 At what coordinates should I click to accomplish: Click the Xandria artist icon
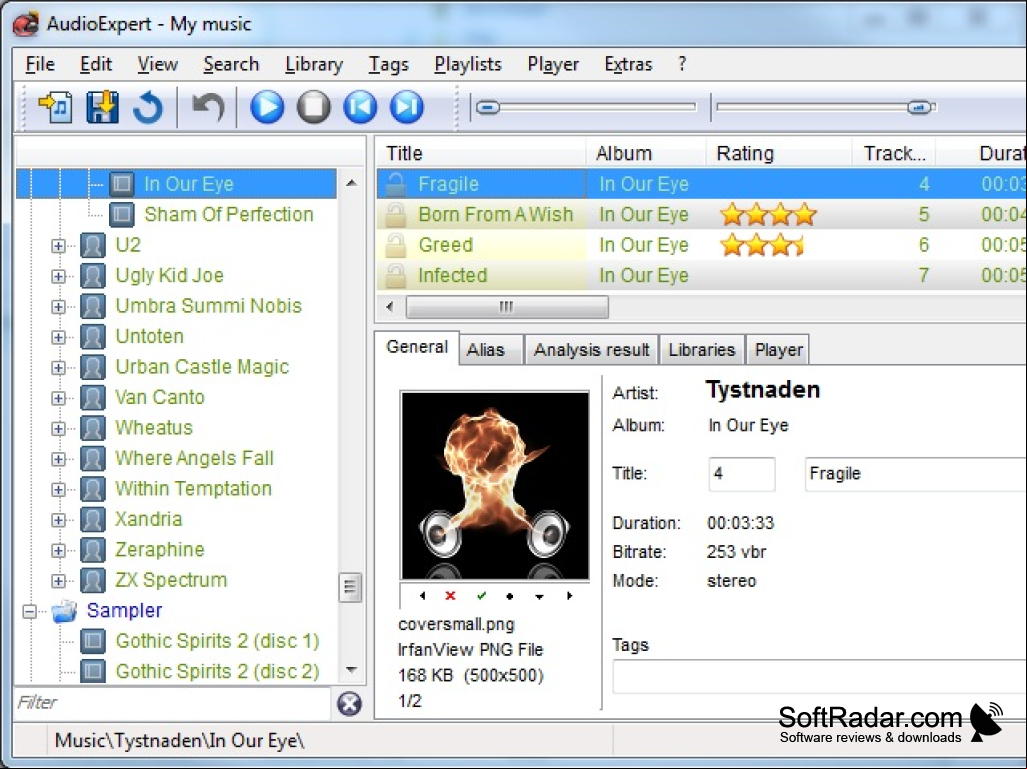(93, 519)
